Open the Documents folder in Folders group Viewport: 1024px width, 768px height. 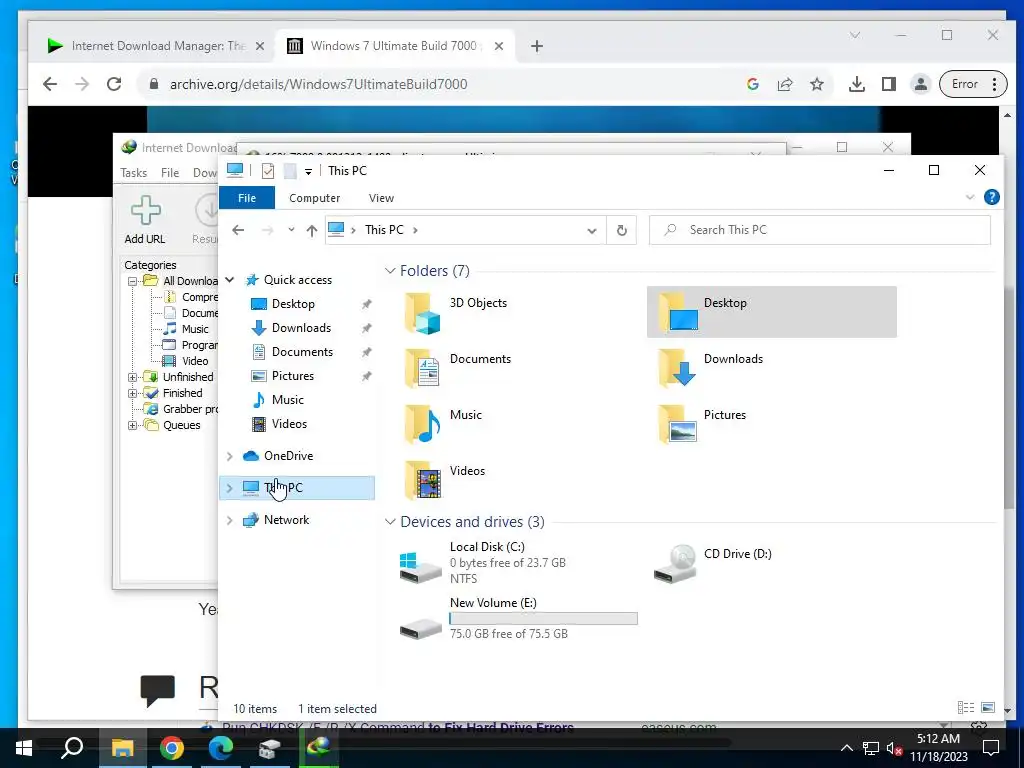click(x=457, y=368)
